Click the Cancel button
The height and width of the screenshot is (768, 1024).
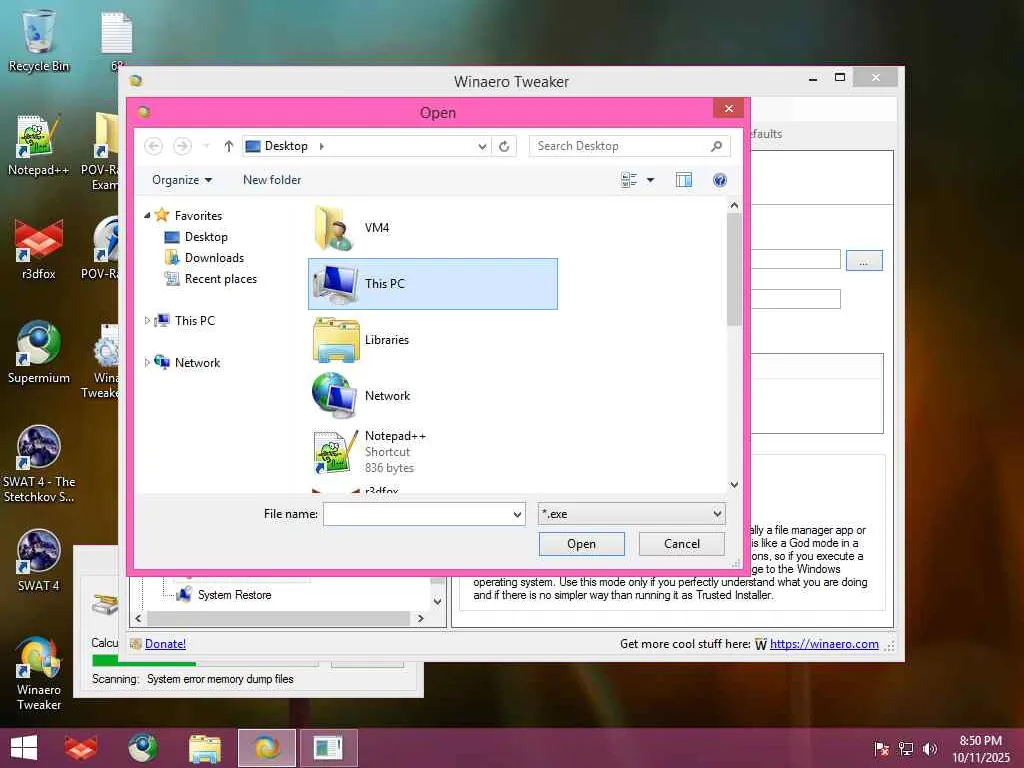[682, 544]
